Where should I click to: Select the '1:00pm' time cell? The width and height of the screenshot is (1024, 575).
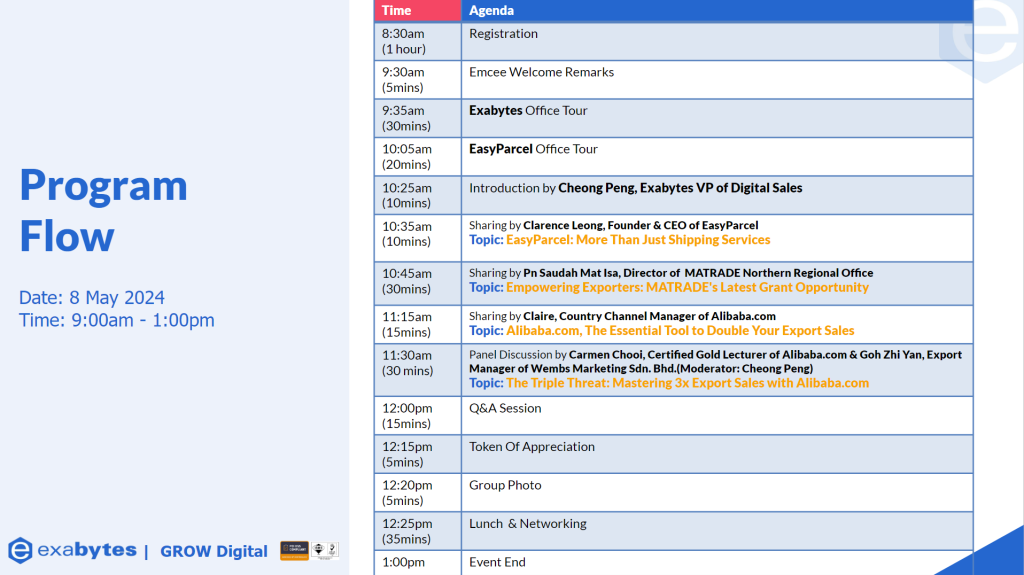click(x=417, y=563)
